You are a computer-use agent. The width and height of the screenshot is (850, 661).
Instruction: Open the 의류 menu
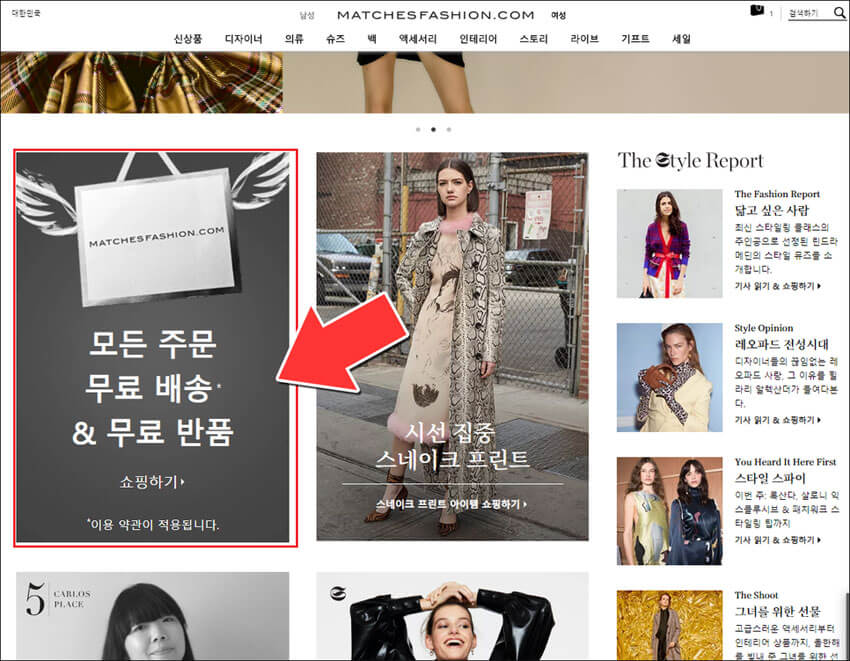tap(294, 39)
